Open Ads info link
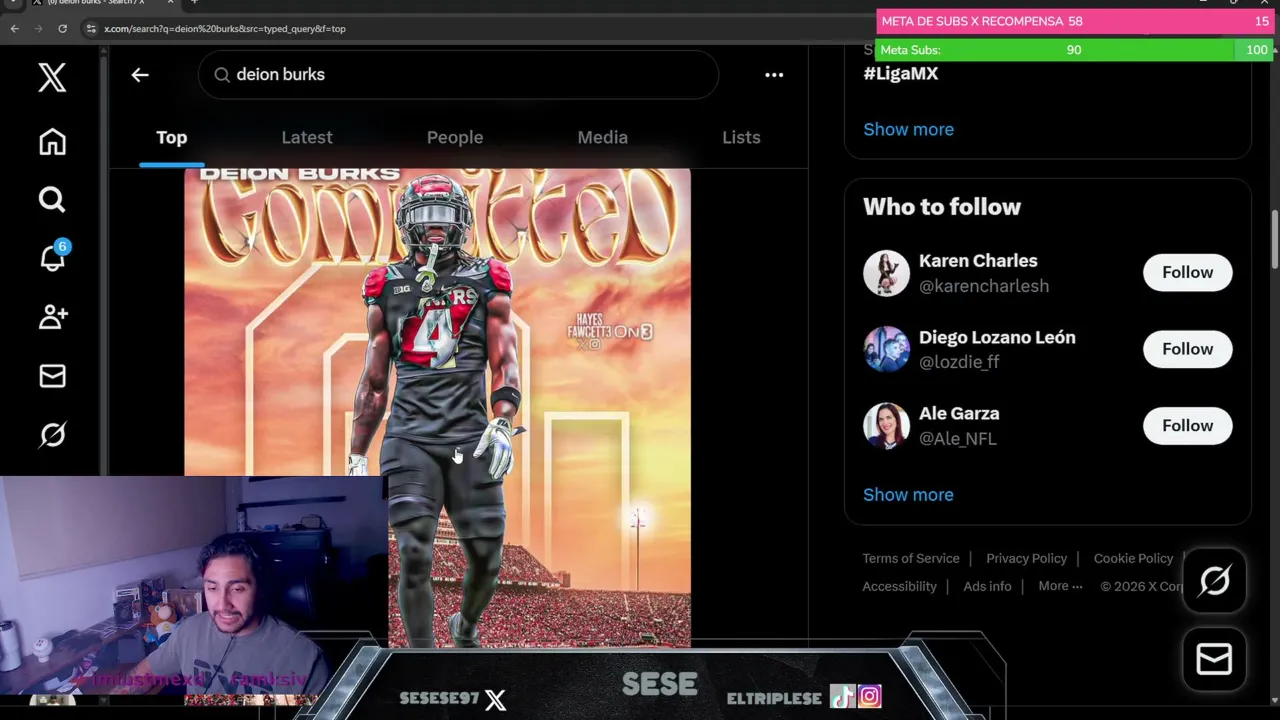The image size is (1280, 720). coord(987,586)
